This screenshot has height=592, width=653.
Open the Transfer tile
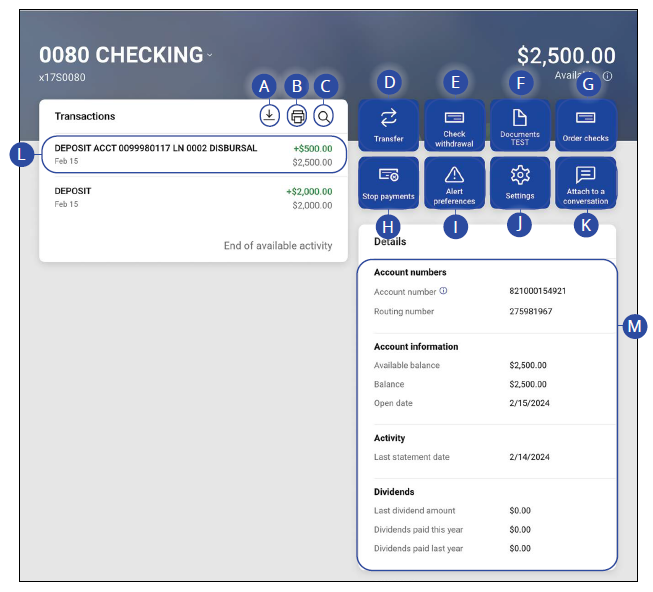point(389,125)
